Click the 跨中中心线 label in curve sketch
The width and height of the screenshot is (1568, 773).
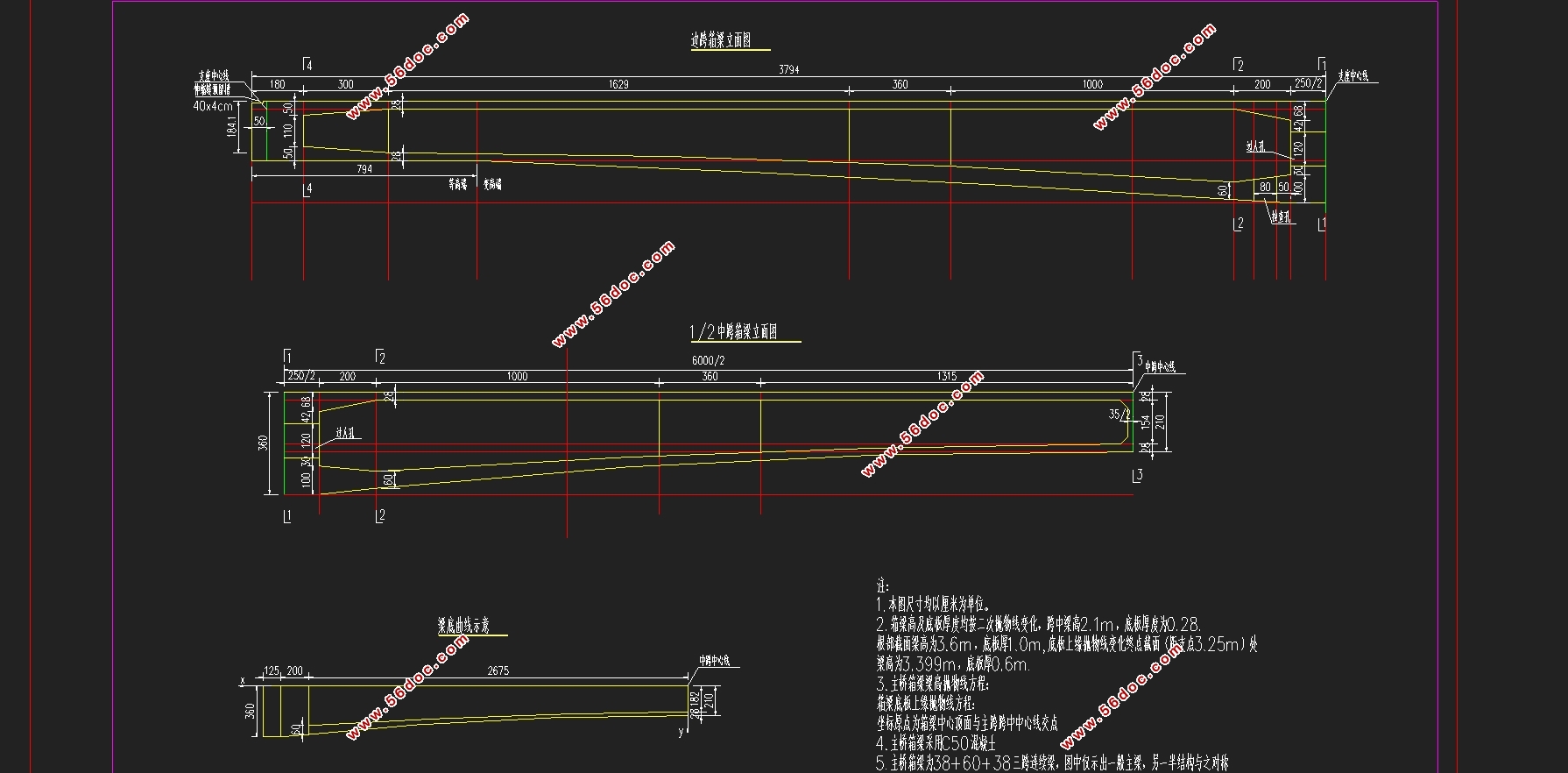coord(714,661)
